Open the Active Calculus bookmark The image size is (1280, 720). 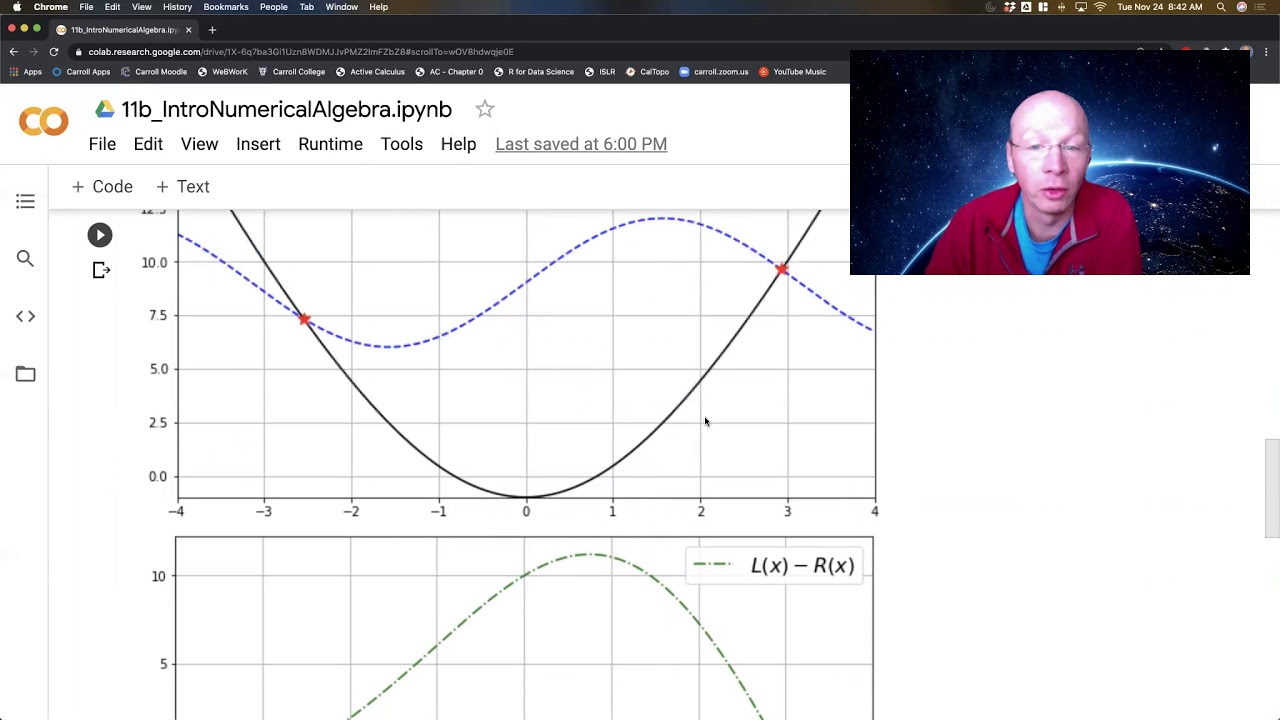tap(370, 72)
